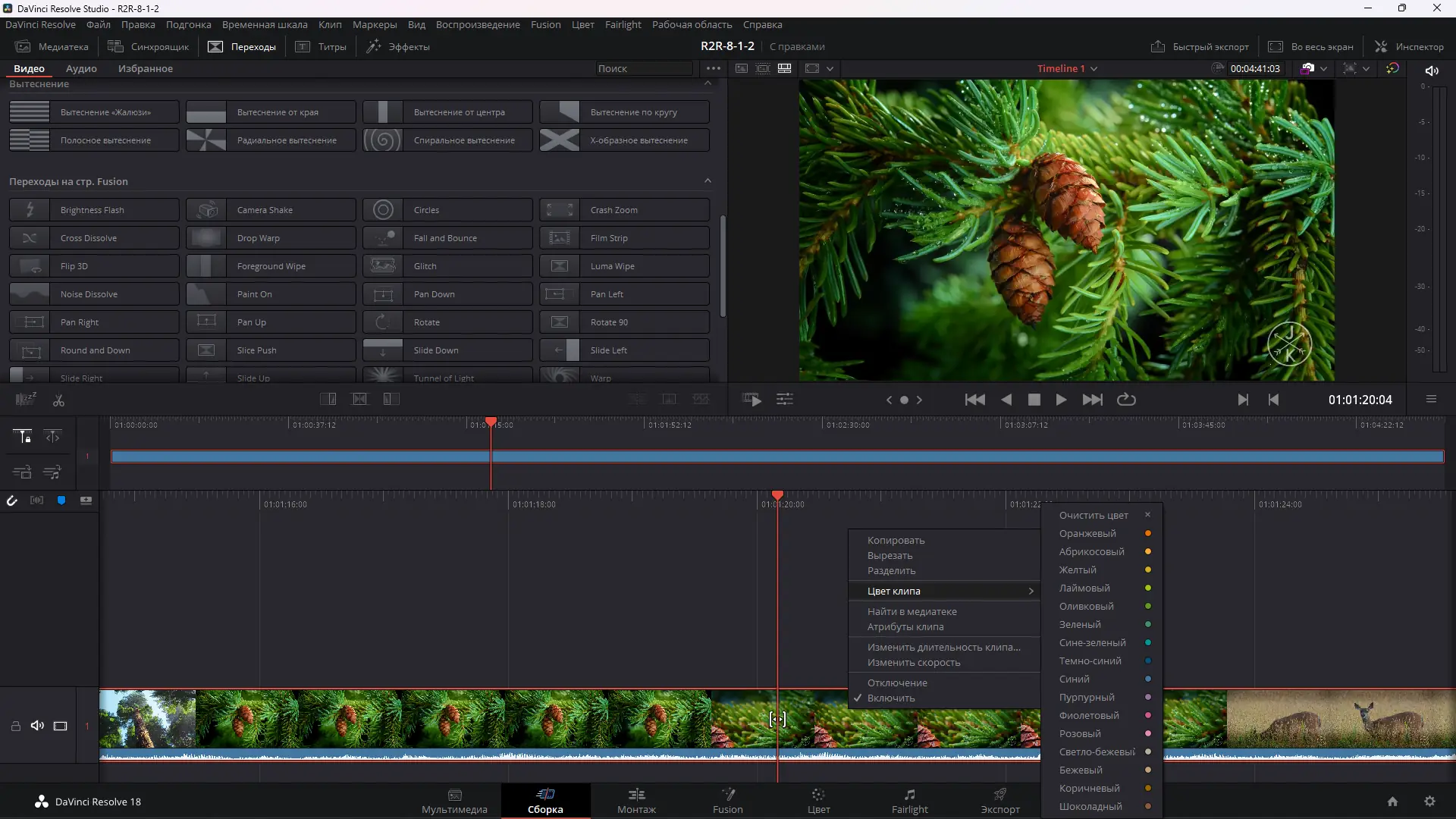Choose the Оранжевый clip color

[x=1087, y=533]
